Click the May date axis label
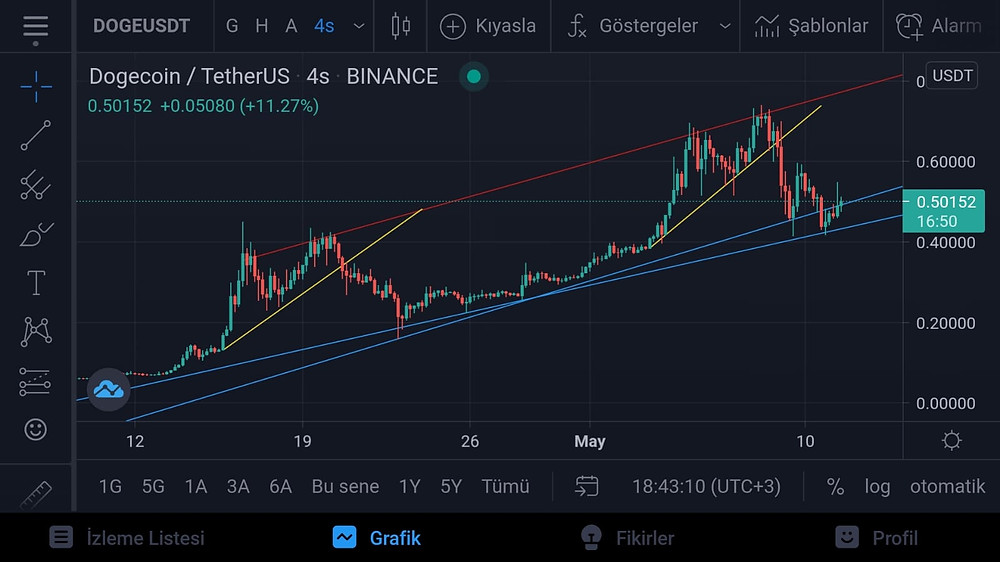Viewport: 1000px width, 562px height. coord(590,441)
